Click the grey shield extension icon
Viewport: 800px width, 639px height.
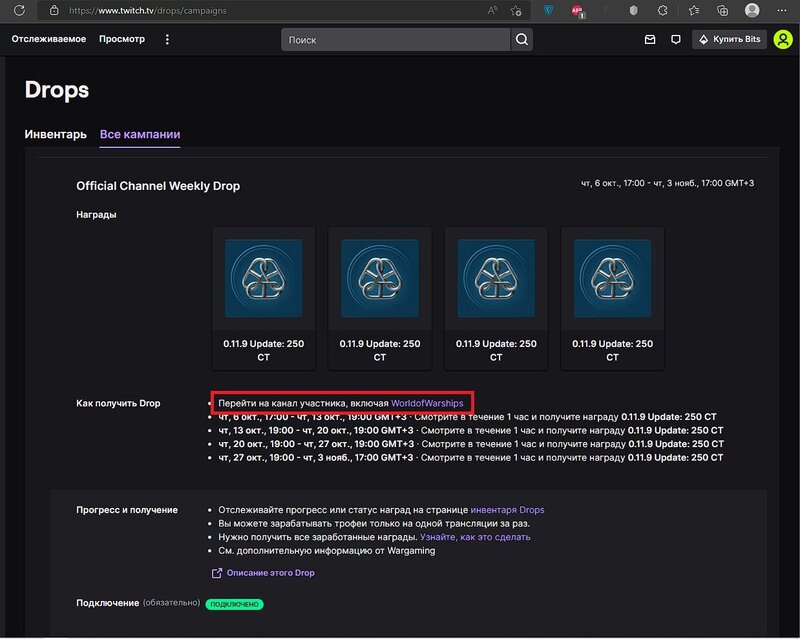click(x=633, y=10)
